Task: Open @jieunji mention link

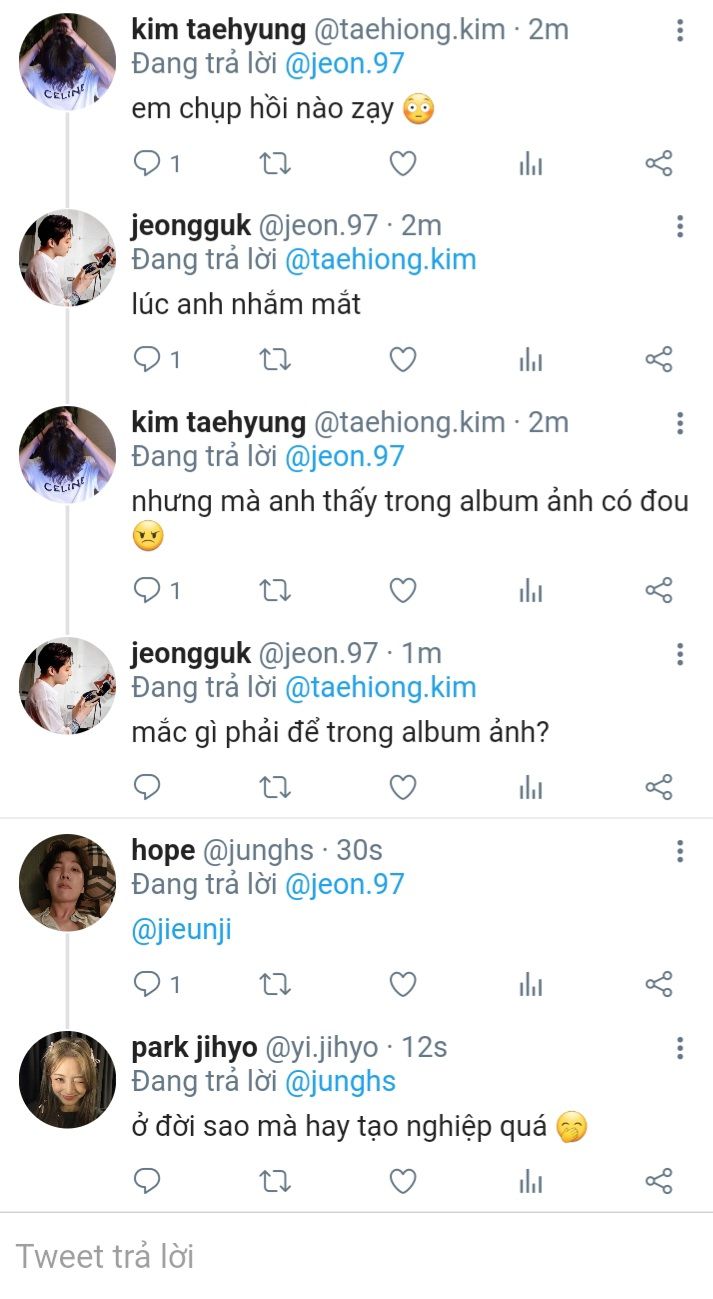Action: tap(181, 929)
